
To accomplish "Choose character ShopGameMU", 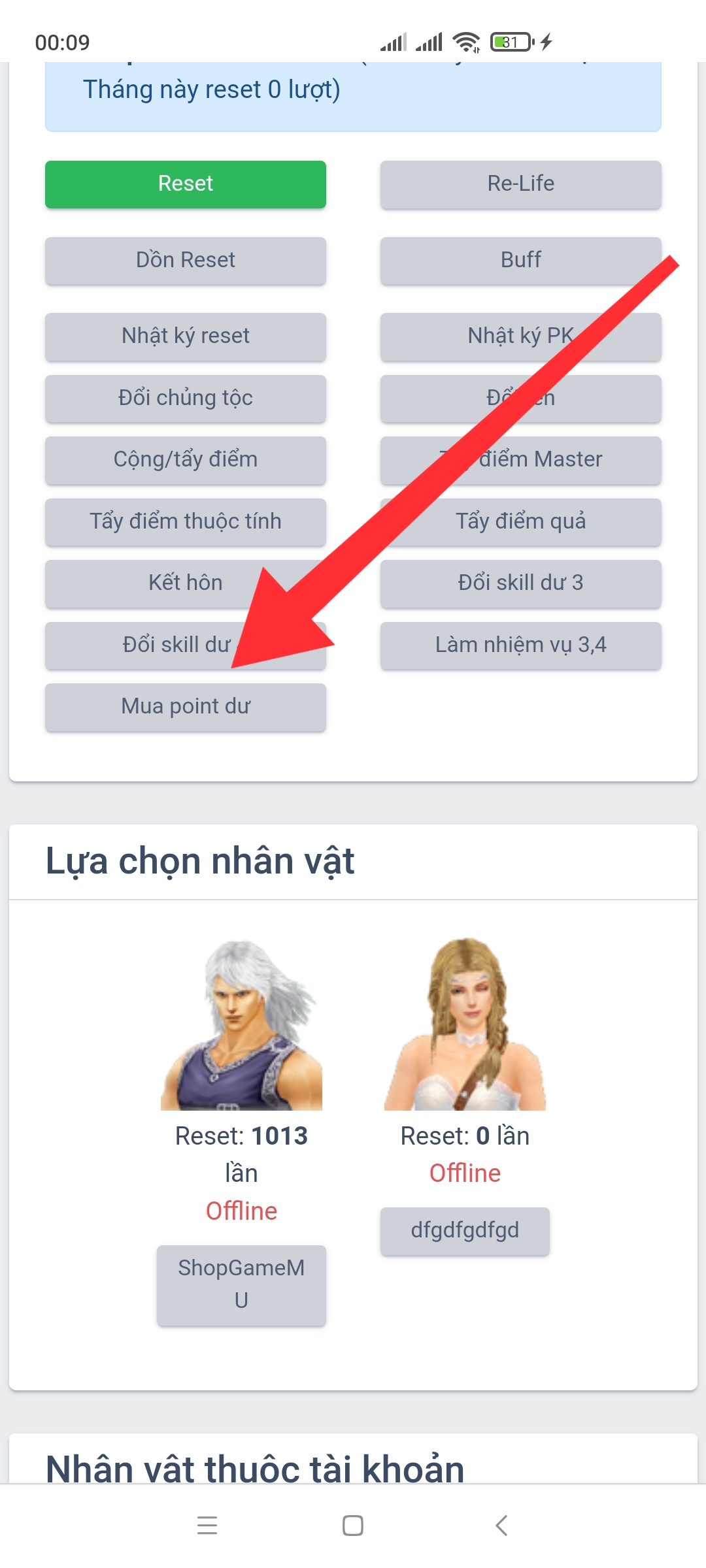I will click(x=241, y=1285).
